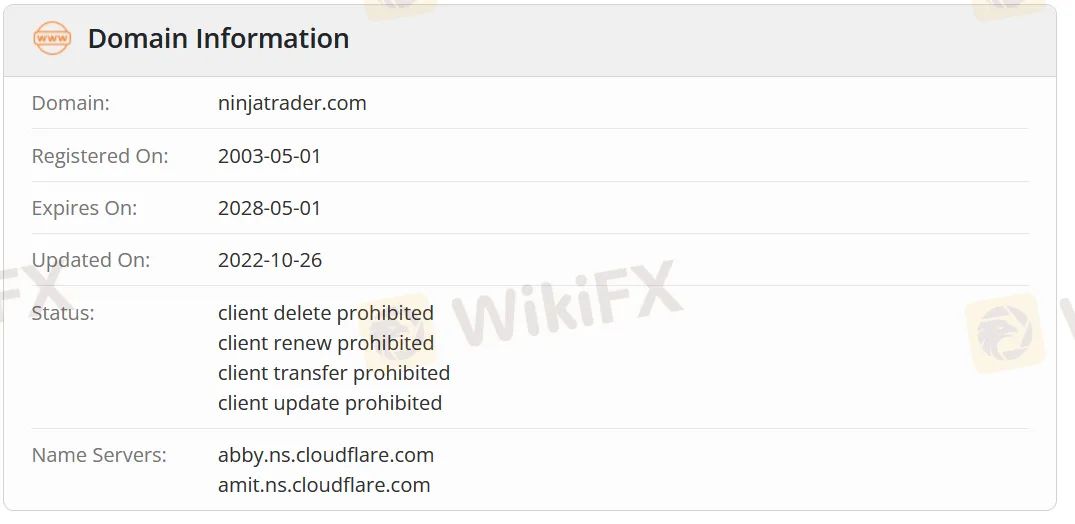Click the Name Servers: label

click(x=99, y=455)
